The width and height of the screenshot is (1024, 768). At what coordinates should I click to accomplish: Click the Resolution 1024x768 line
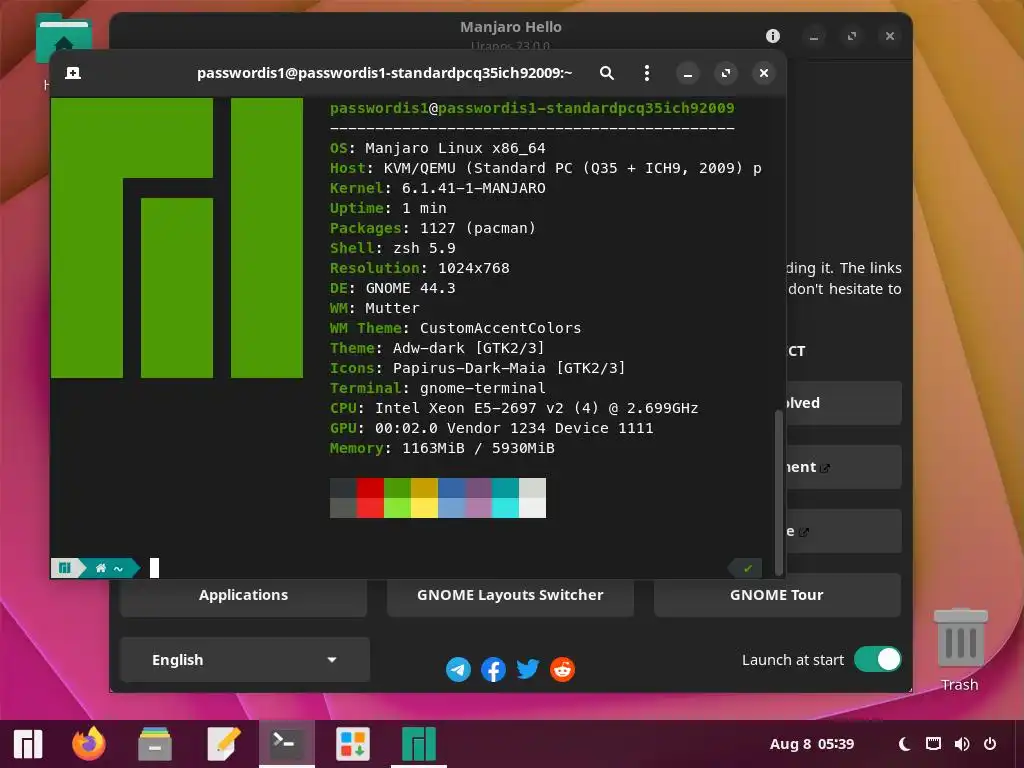pyautogui.click(x=419, y=268)
